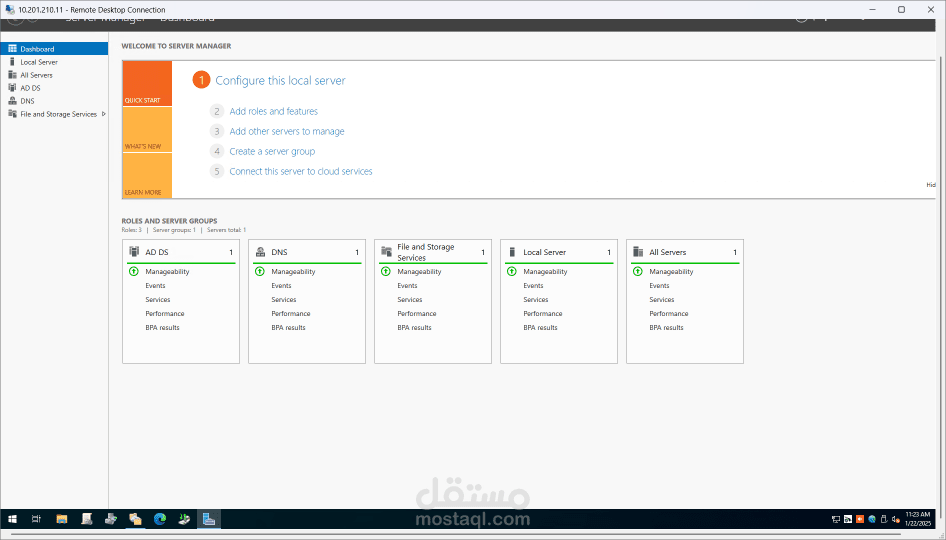Click Add other servers to manage
This screenshot has height=540, width=946.
(x=287, y=132)
